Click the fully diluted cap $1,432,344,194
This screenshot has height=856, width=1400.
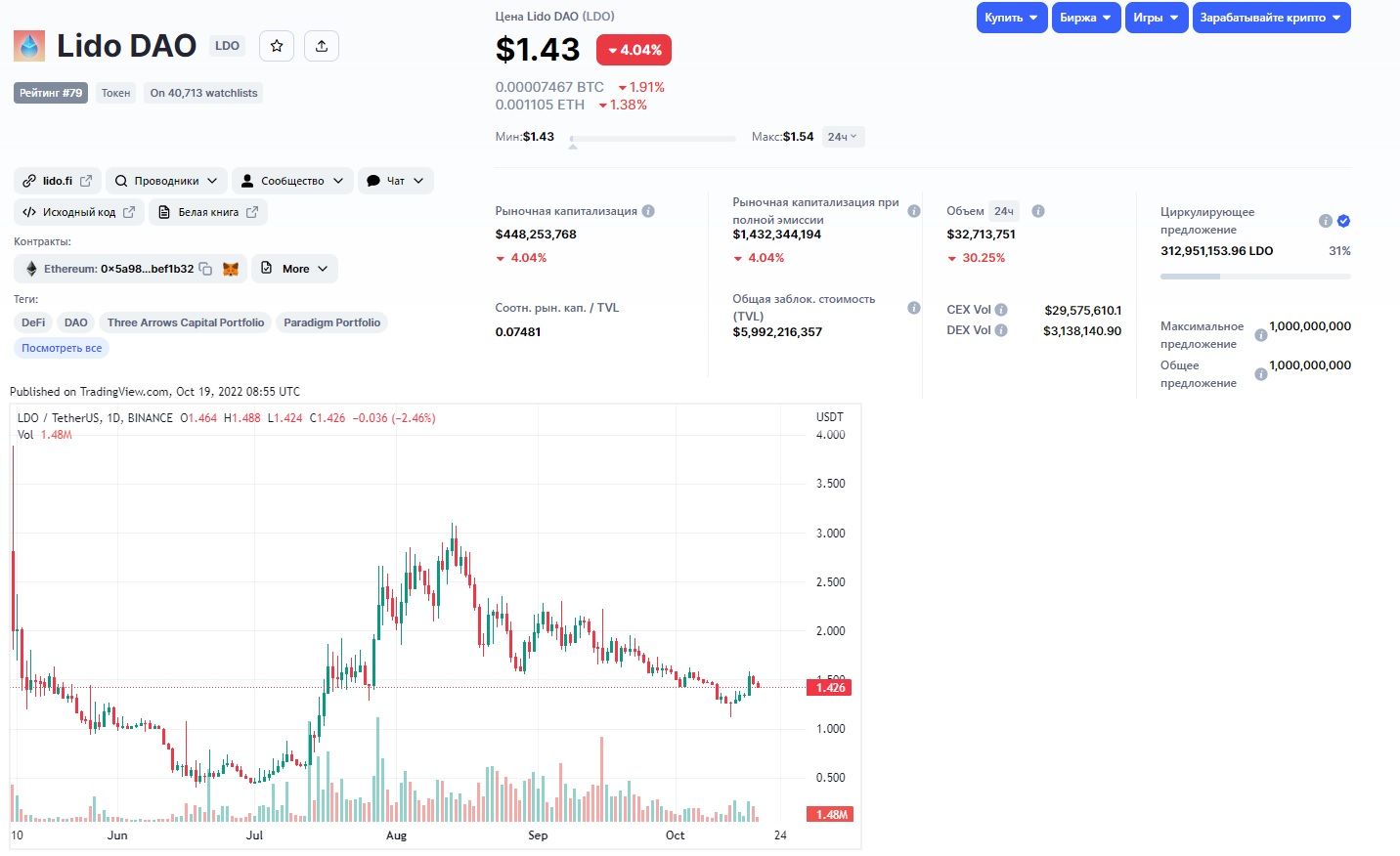coord(777,235)
